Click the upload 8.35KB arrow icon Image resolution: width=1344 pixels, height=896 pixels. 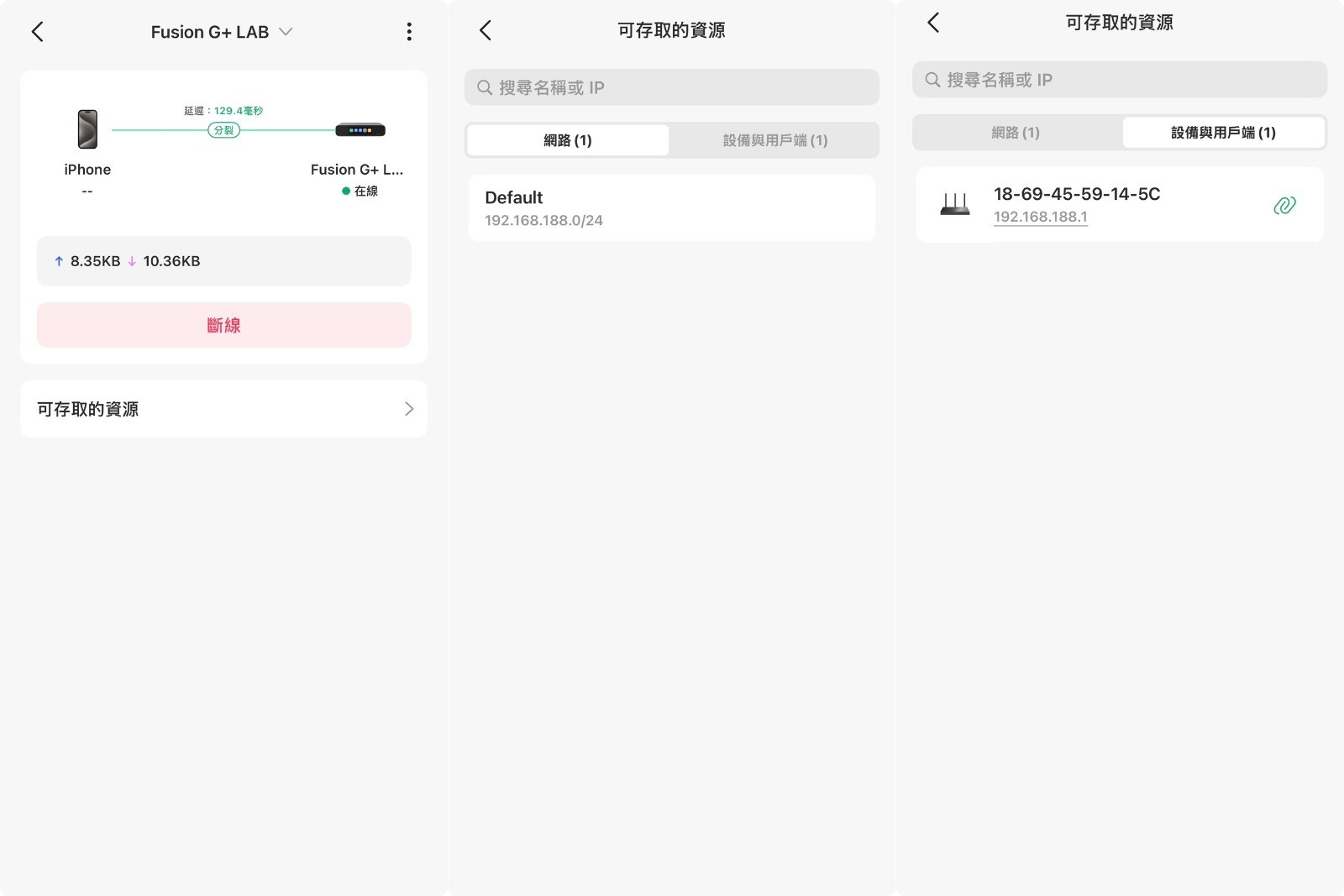pos(59,261)
